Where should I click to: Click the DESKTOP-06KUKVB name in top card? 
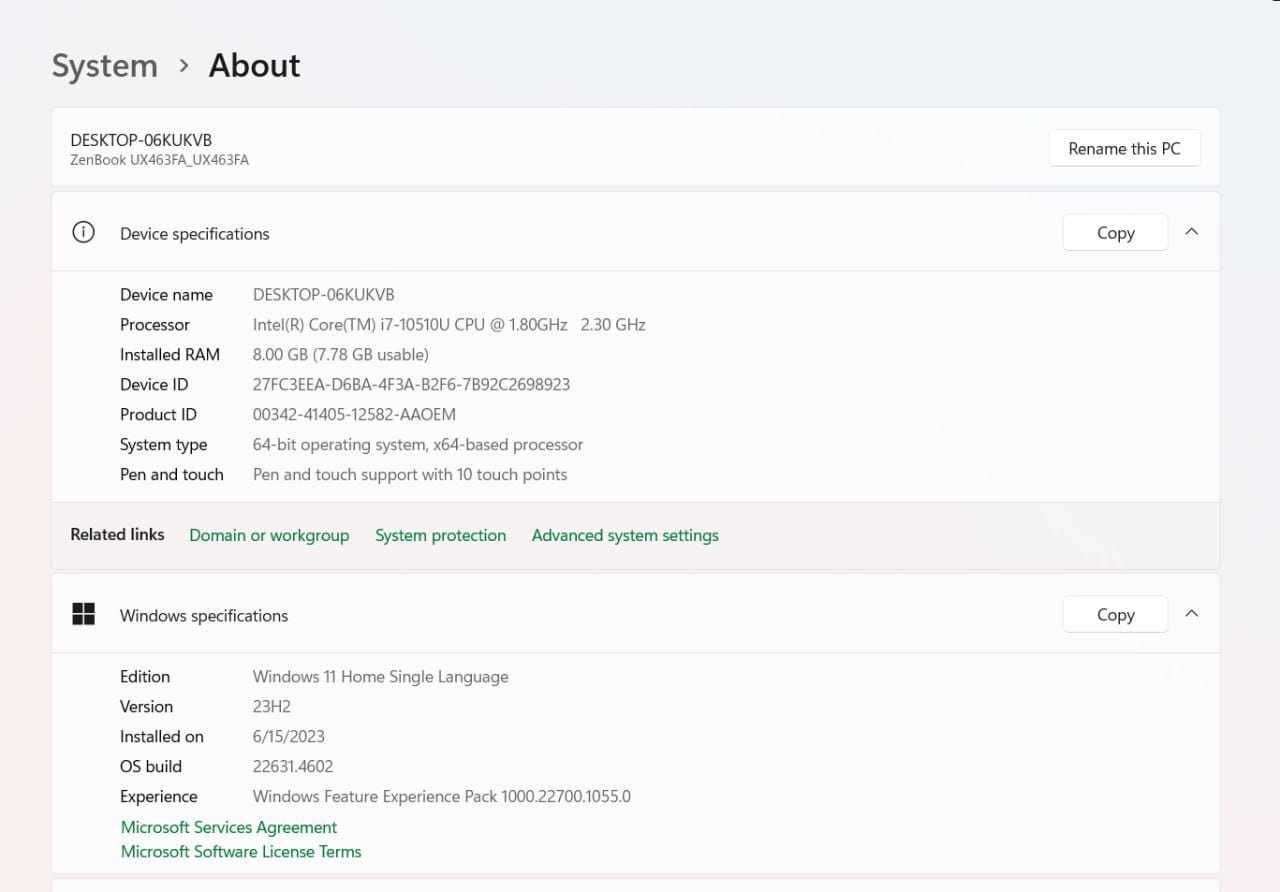coord(141,140)
